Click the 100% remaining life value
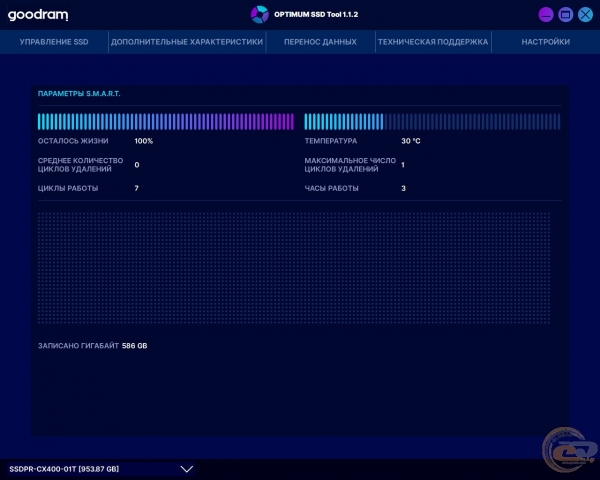Screen dimensions: 600x480 (x=143, y=141)
